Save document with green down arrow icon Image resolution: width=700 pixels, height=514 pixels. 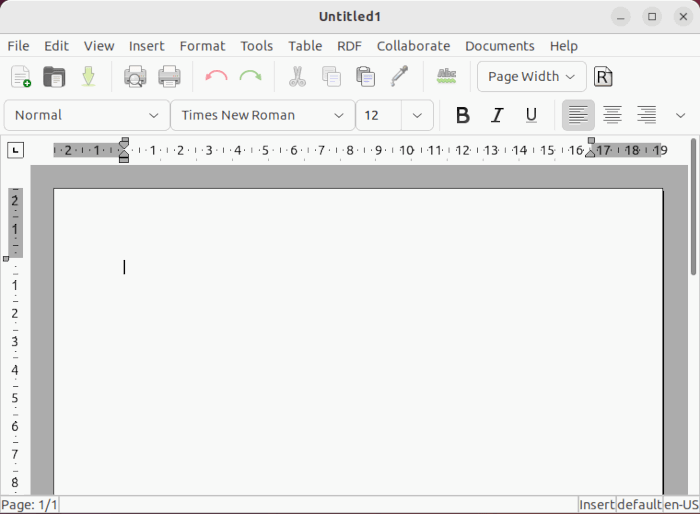(x=88, y=76)
